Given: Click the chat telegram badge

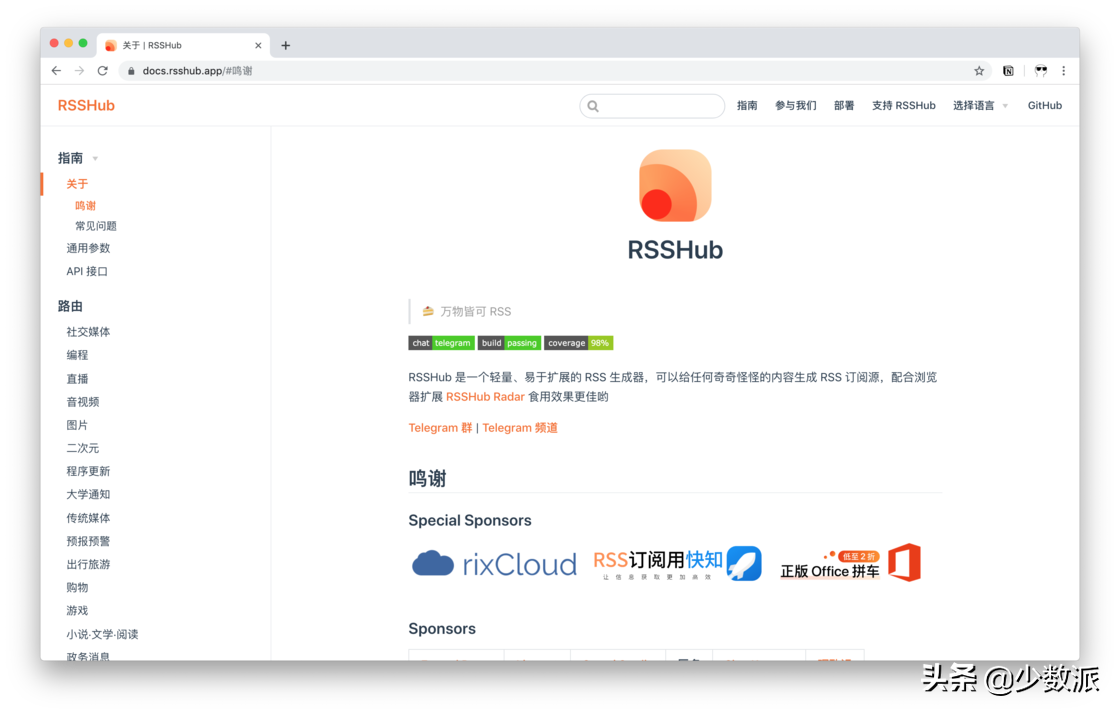Looking at the screenshot, I should [441, 343].
